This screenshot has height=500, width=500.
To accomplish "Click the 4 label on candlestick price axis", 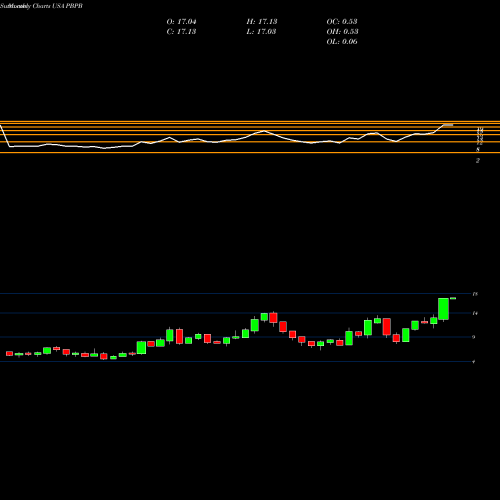I will point(474,362).
